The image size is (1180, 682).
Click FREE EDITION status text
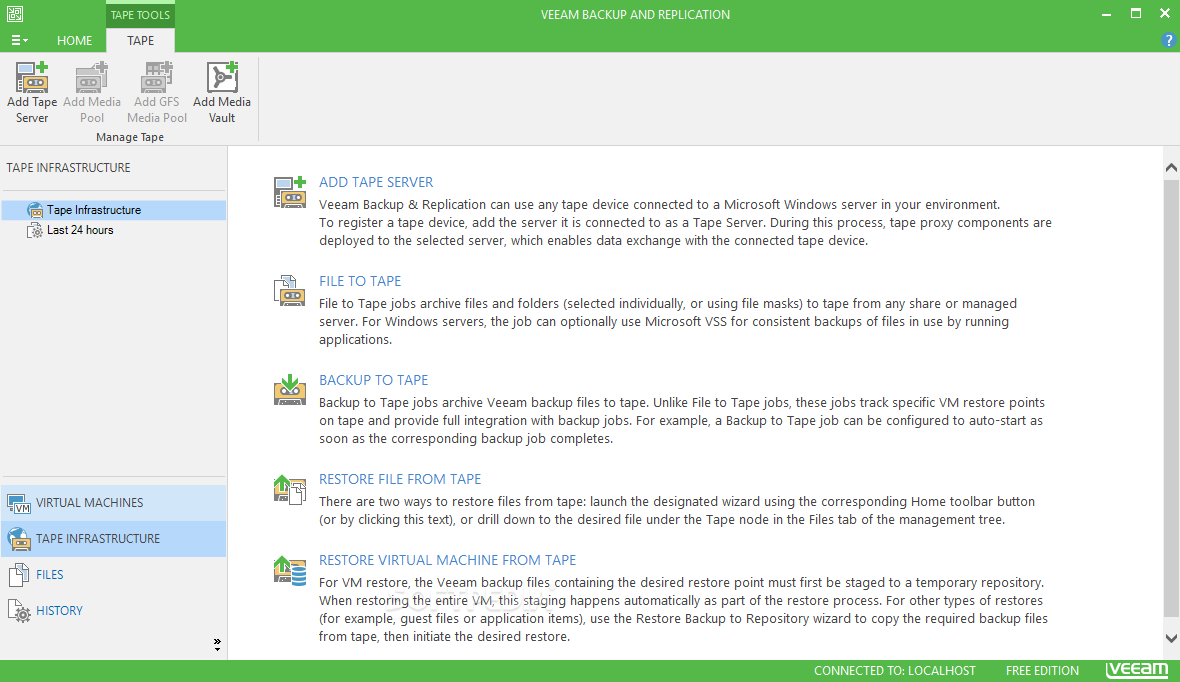pyautogui.click(x=1042, y=671)
